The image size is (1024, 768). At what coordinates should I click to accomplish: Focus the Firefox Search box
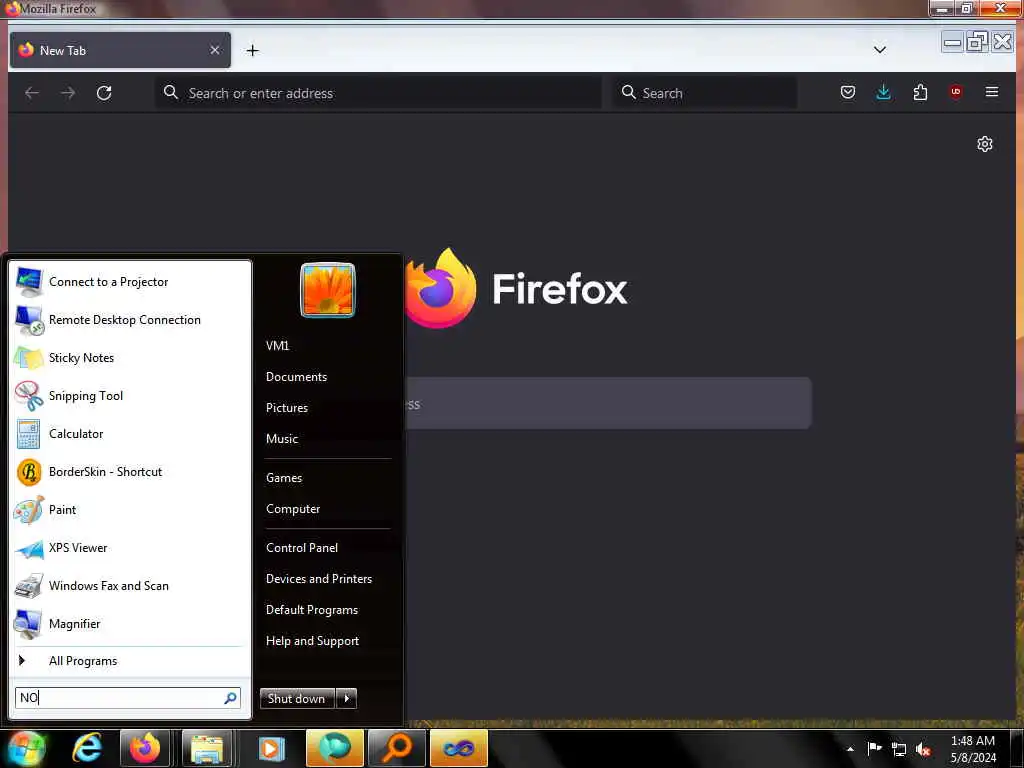point(705,93)
